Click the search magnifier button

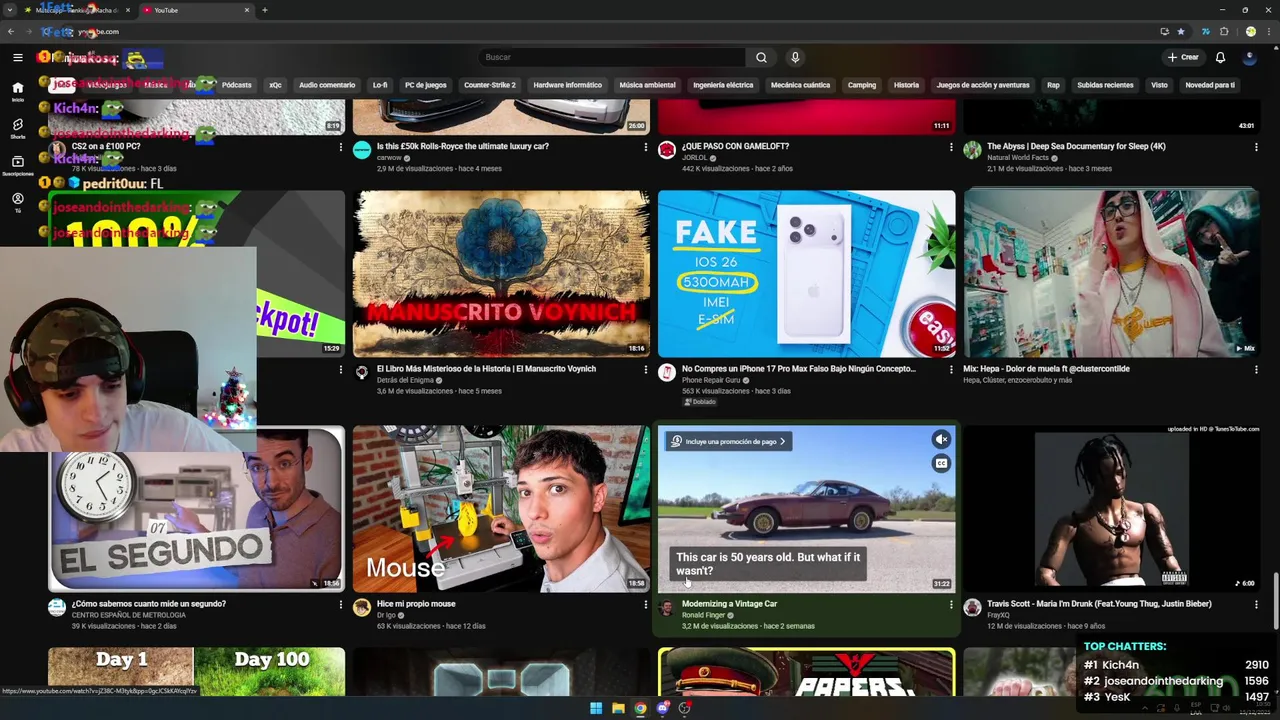[761, 57]
